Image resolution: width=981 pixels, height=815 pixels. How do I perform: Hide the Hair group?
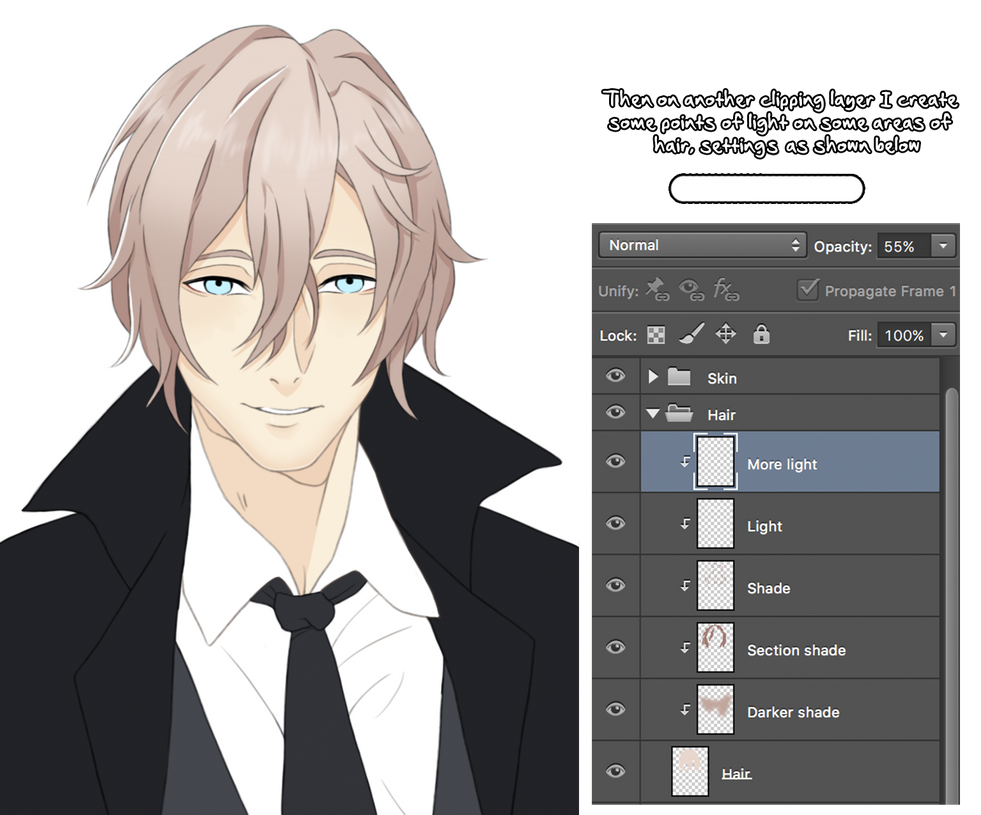coord(616,412)
